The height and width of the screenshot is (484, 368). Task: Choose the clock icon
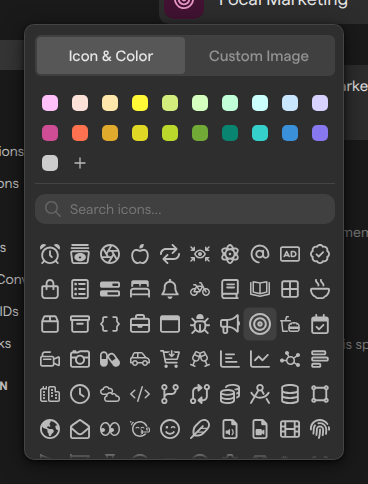point(80,394)
